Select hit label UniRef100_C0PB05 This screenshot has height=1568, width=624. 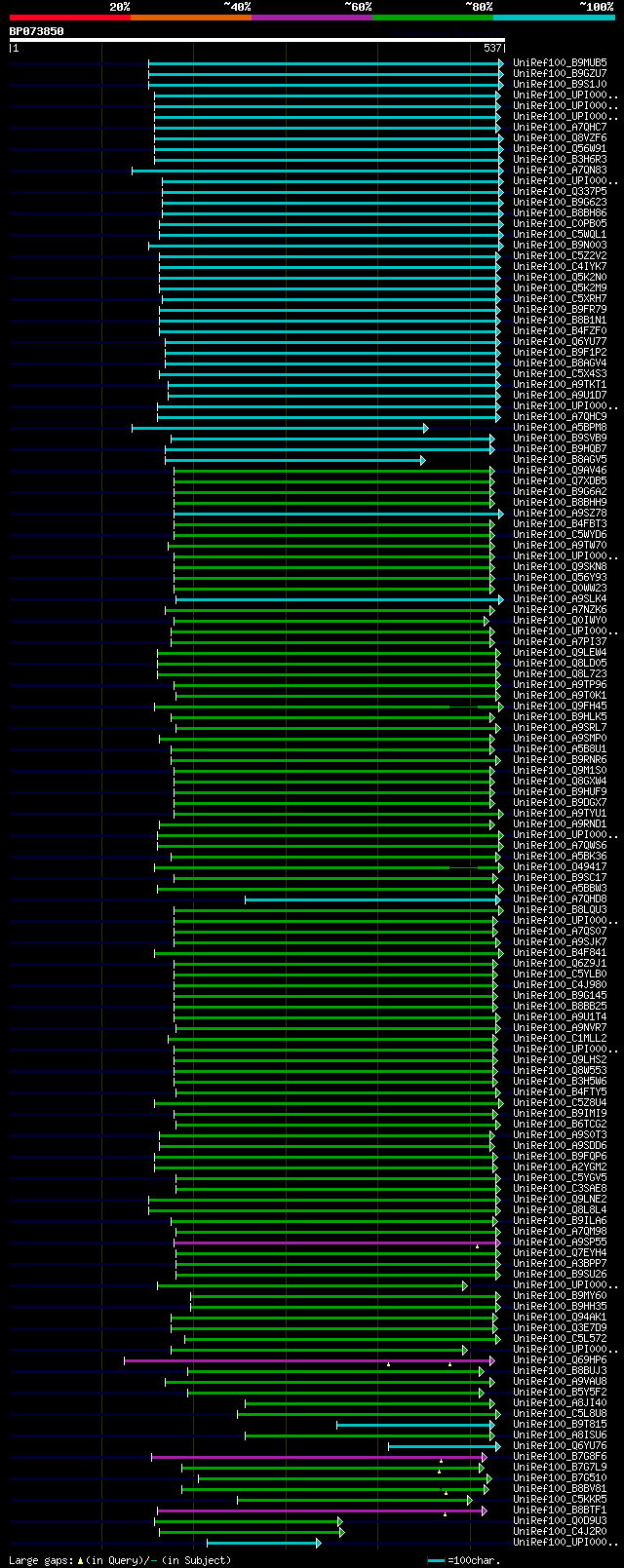pyautogui.click(x=560, y=223)
